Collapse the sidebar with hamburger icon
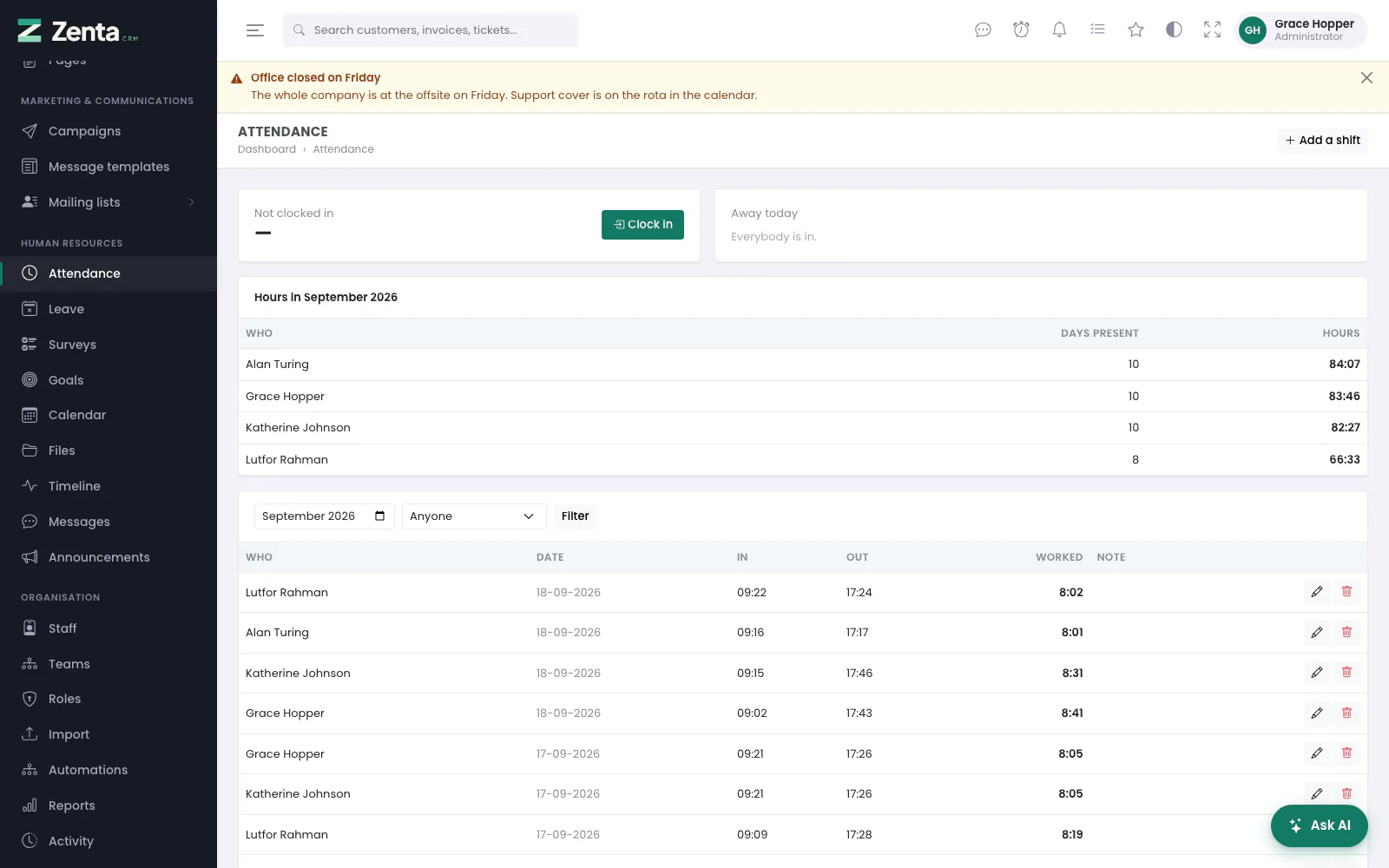 click(254, 30)
